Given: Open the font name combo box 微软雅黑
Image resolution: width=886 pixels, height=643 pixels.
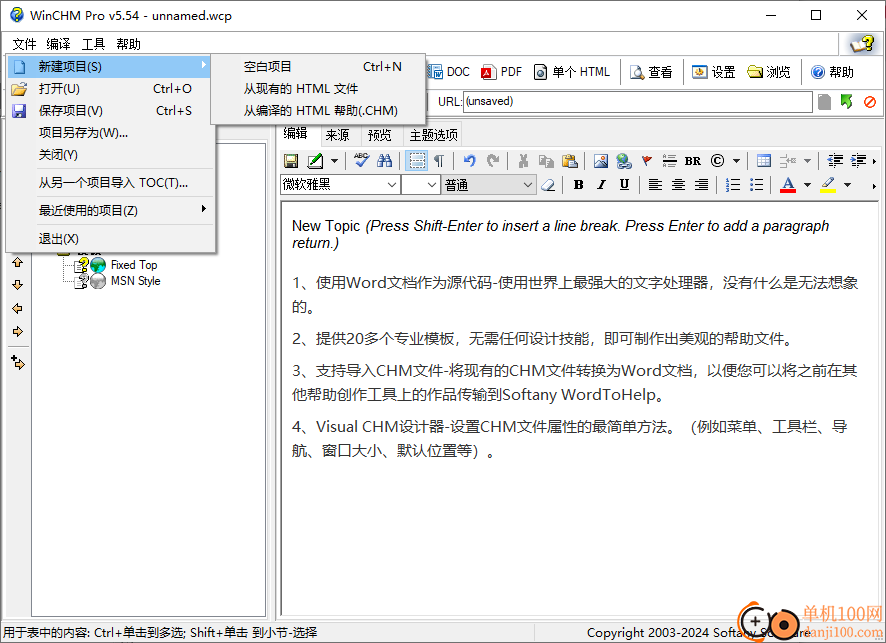Looking at the screenshot, I should (340, 185).
